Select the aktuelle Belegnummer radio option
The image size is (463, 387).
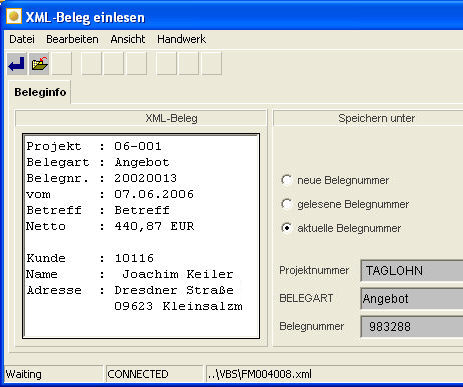(x=341, y=228)
